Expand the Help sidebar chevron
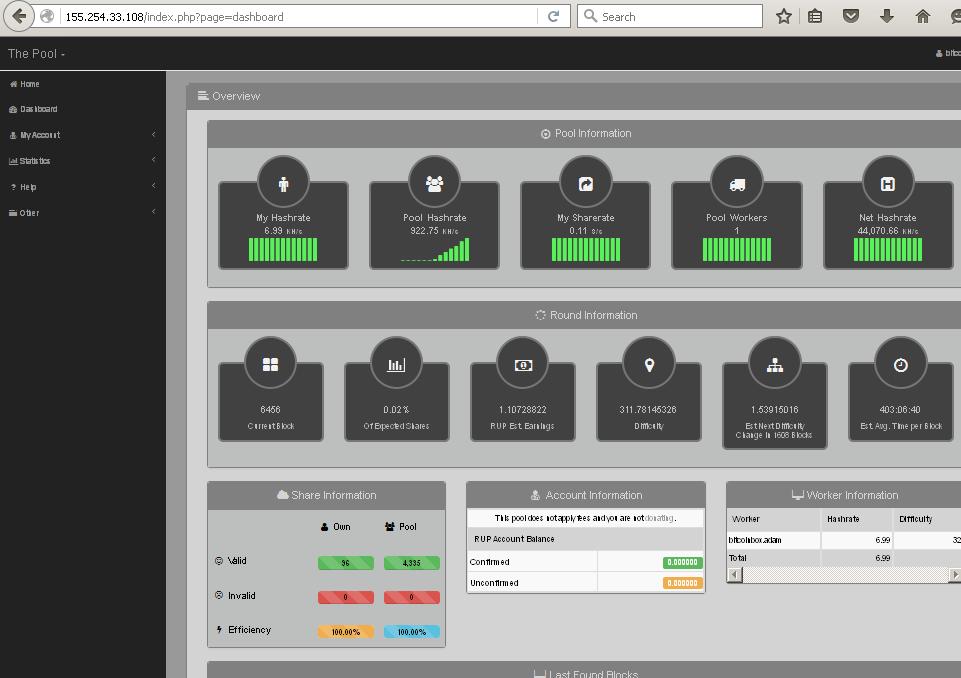Screen dimensions: 961x678 tap(154, 186)
